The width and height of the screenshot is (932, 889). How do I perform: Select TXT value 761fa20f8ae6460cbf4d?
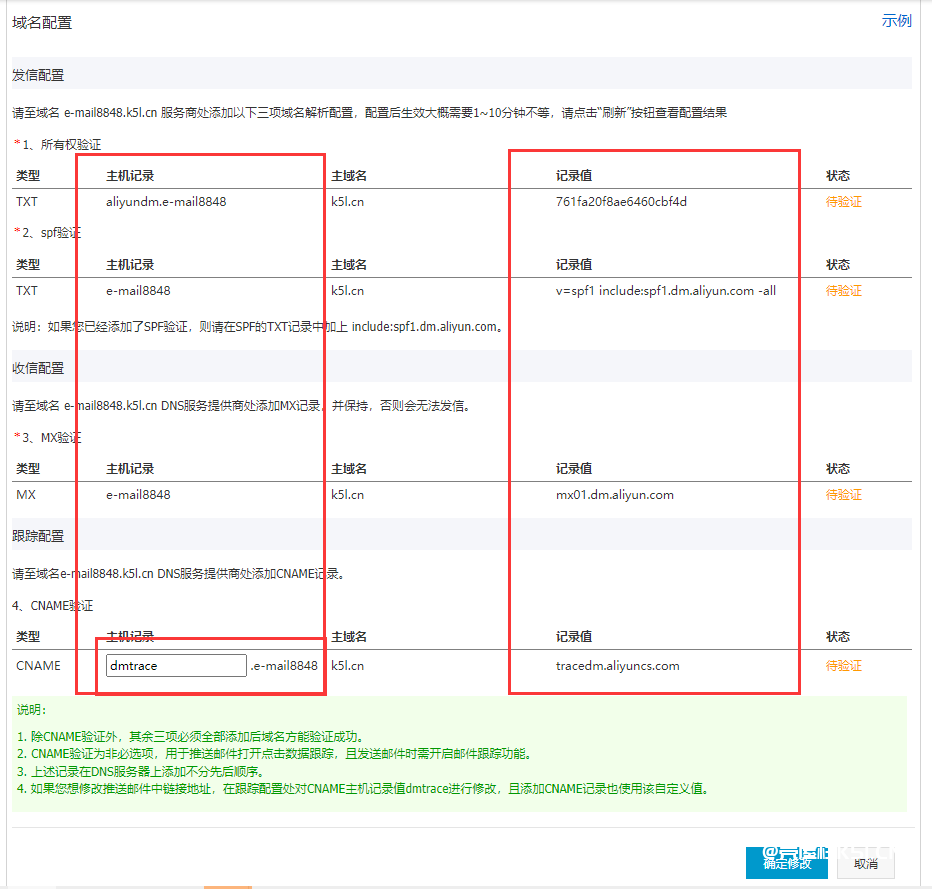(x=622, y=201)
